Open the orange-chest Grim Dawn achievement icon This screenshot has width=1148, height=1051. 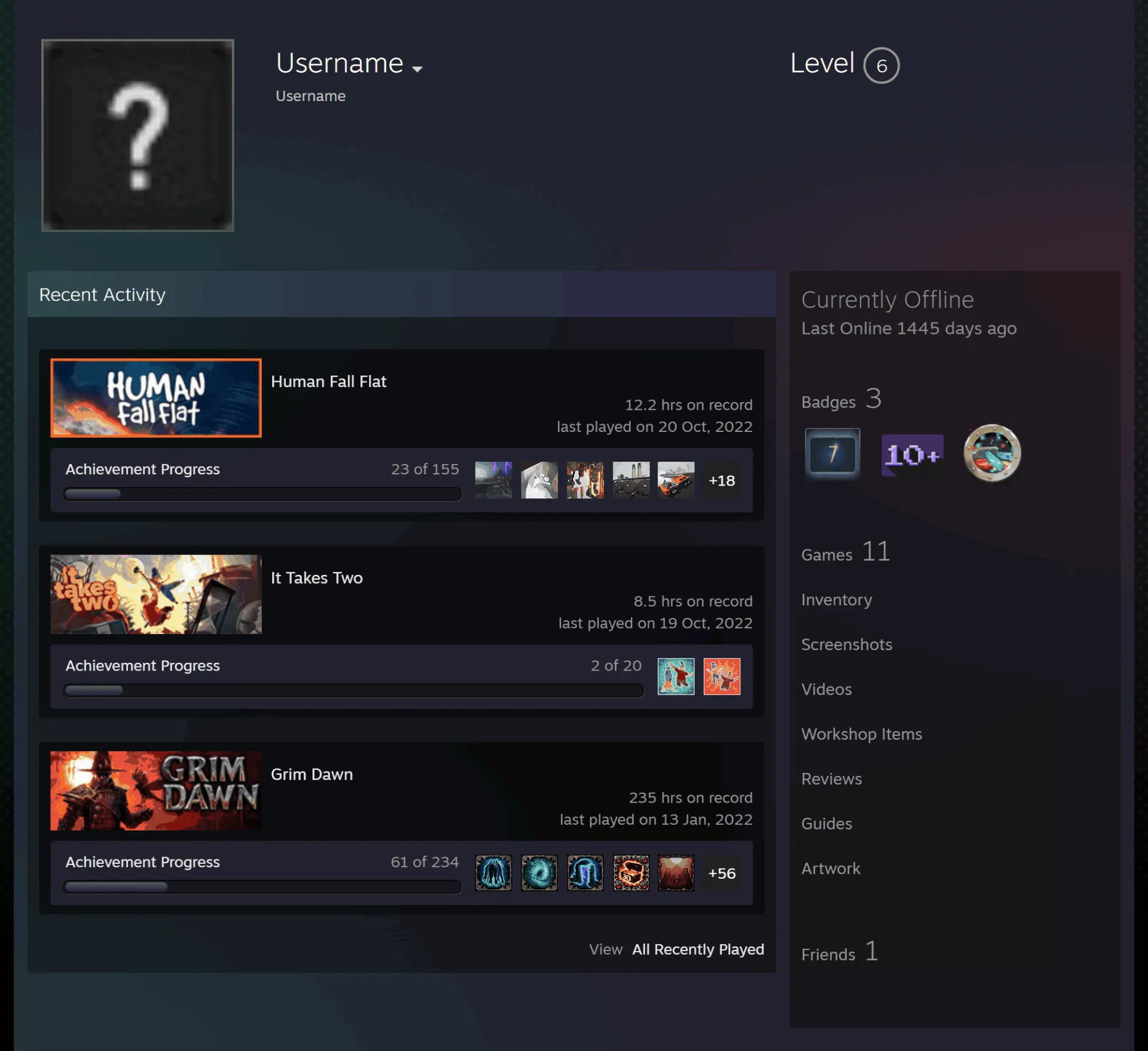click(x=631, y=873)
